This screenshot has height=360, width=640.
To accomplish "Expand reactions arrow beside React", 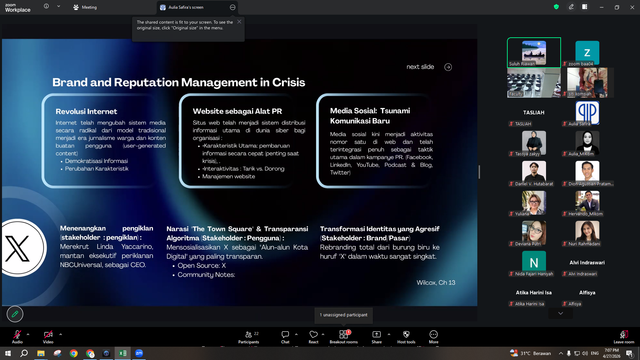I will click(x=323, y=334).
